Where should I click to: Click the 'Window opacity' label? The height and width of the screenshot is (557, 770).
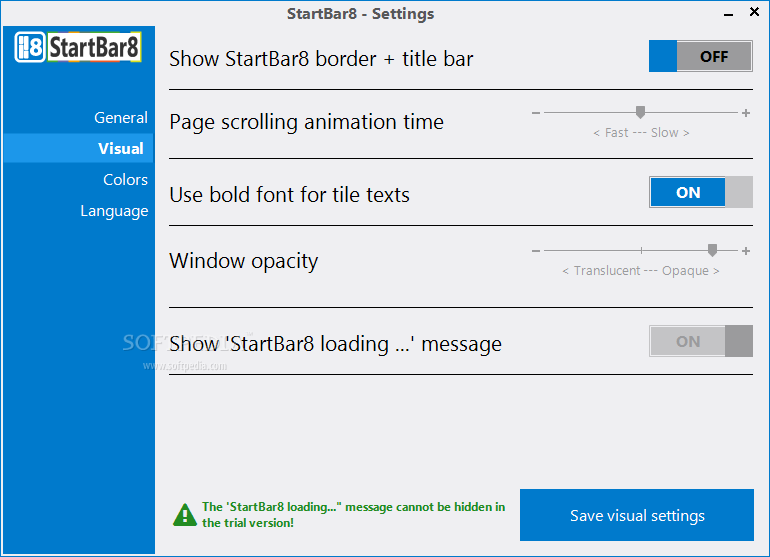(x=244, y=261)
